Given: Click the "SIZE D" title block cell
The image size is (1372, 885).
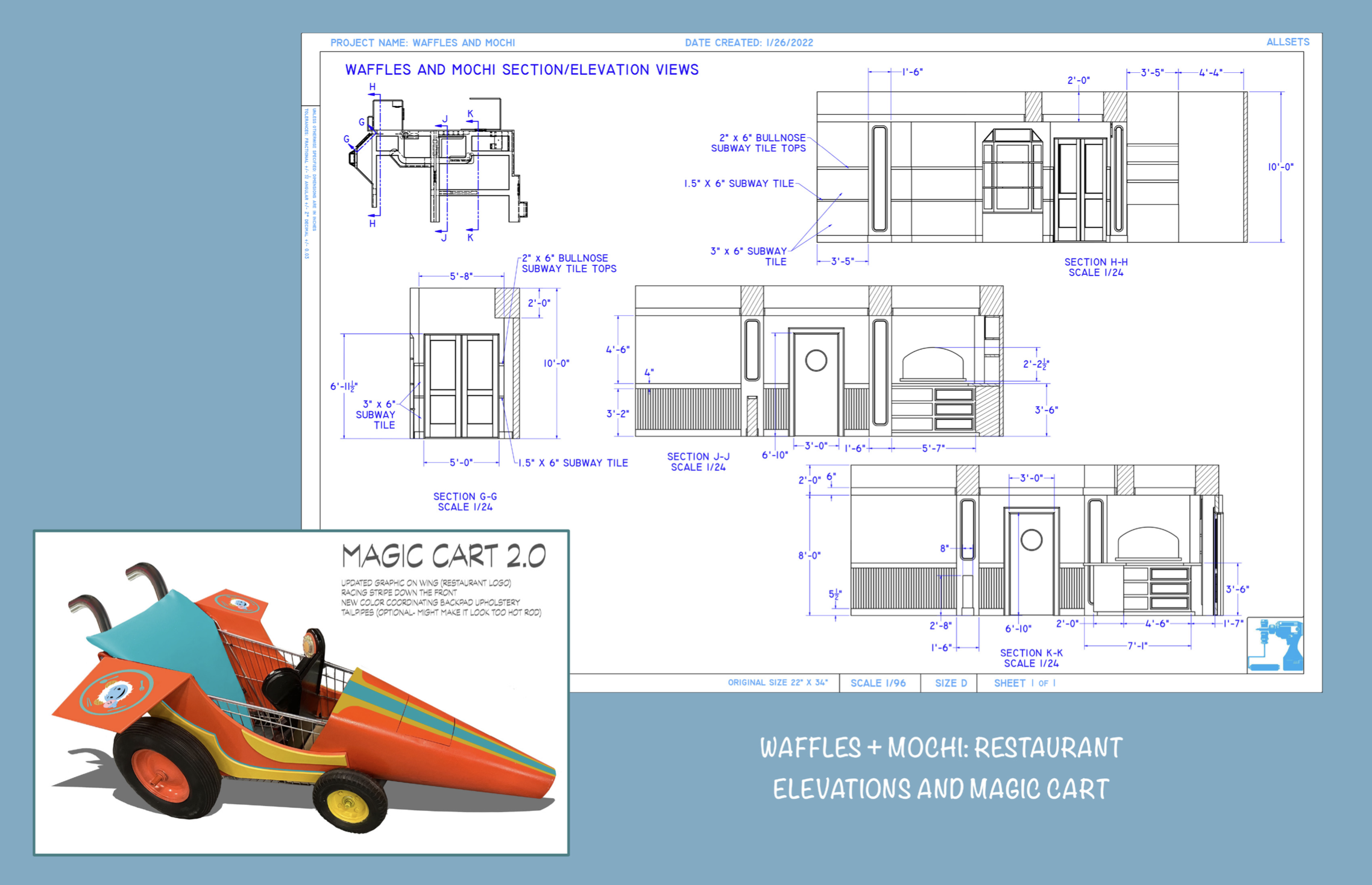Looking at the screenshot, I should pos(951,683).
